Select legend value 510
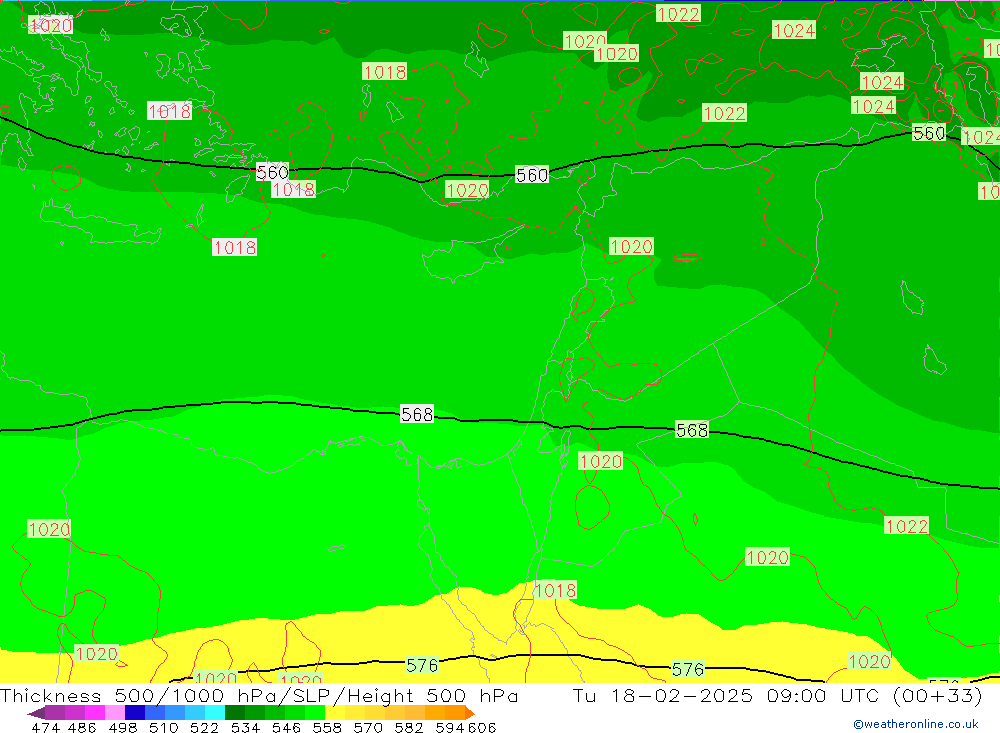This screenshot has width=1000, height=733. click(x=163, y=727)
